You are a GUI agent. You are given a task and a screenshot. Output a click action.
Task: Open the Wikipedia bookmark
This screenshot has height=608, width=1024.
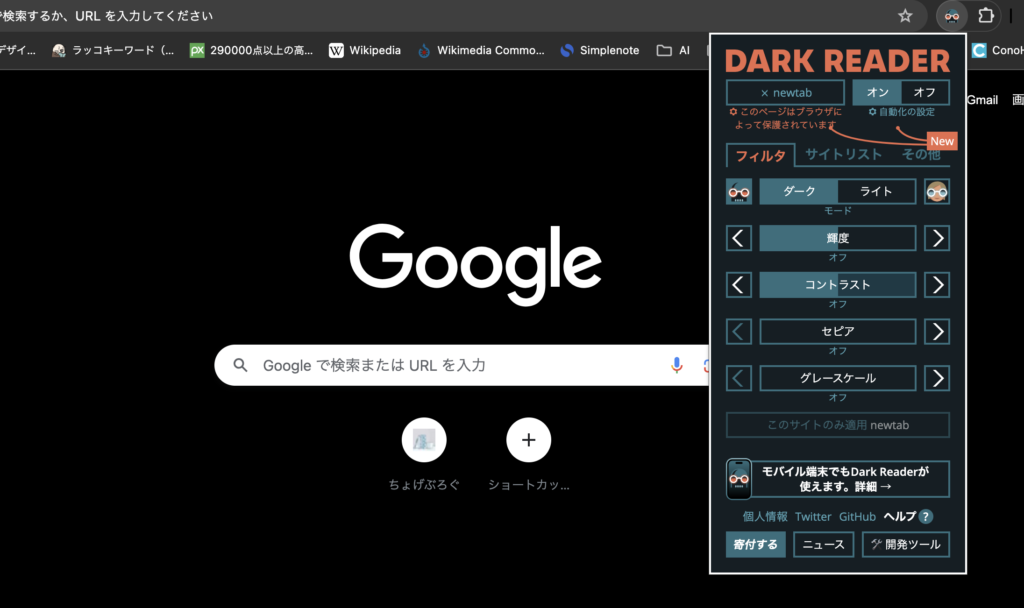(x=365, y=50)
